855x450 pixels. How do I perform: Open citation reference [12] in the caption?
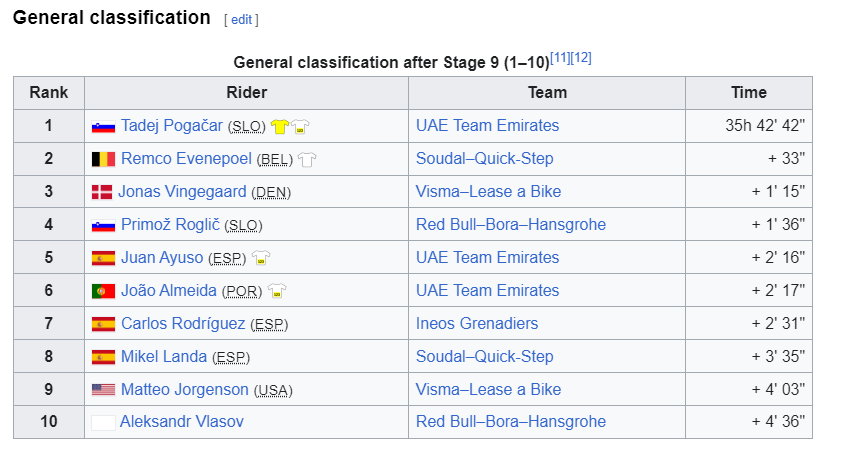coord(581,57)
